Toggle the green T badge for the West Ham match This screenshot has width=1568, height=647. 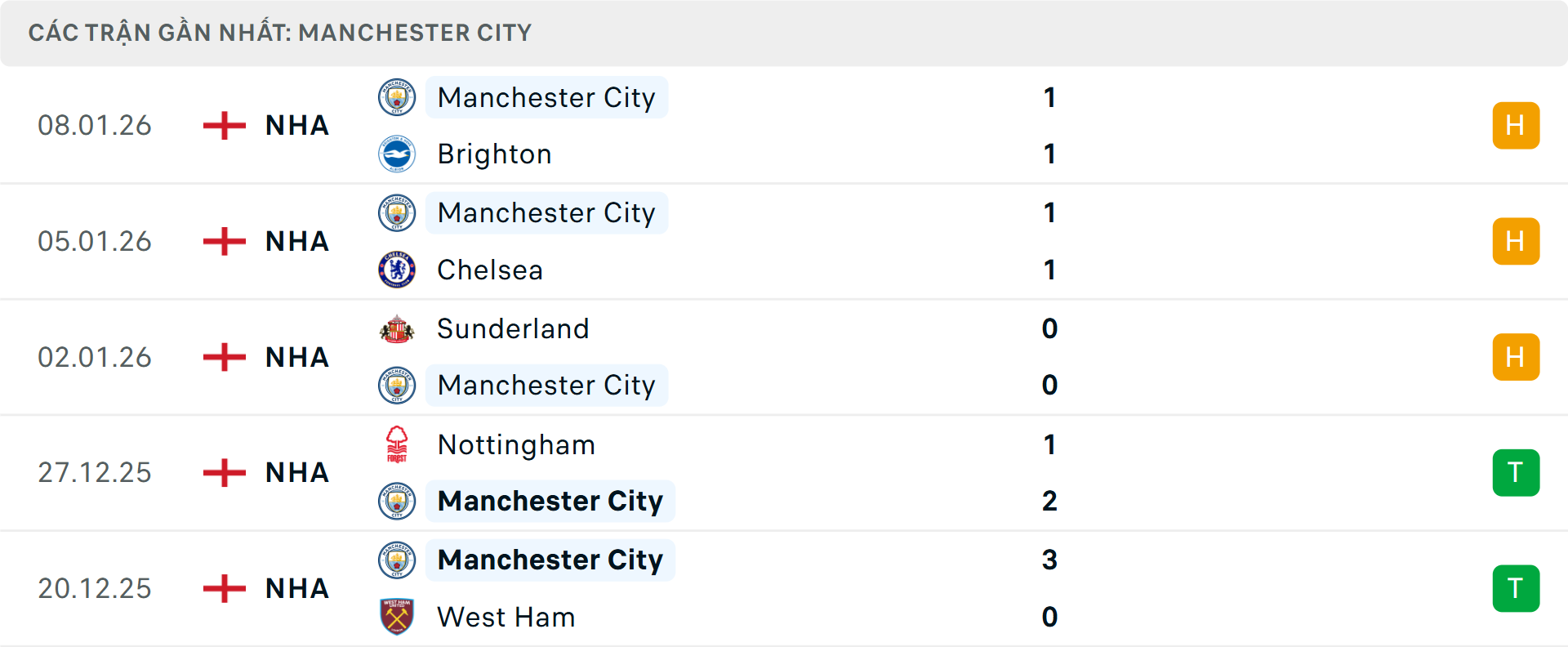click(x=1516, y=588)
